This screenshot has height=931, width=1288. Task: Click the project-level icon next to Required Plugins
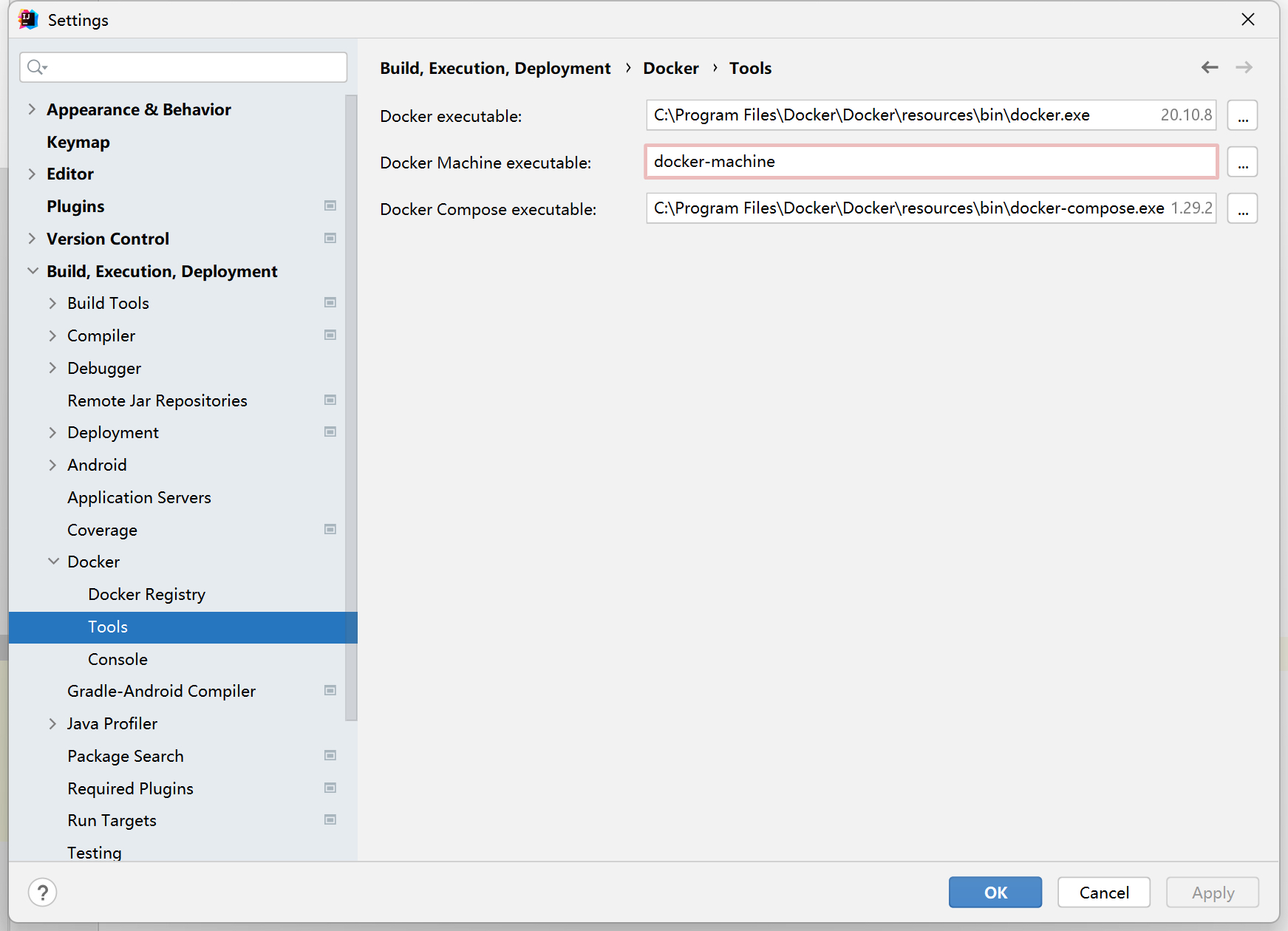click(x=330, y=788)
